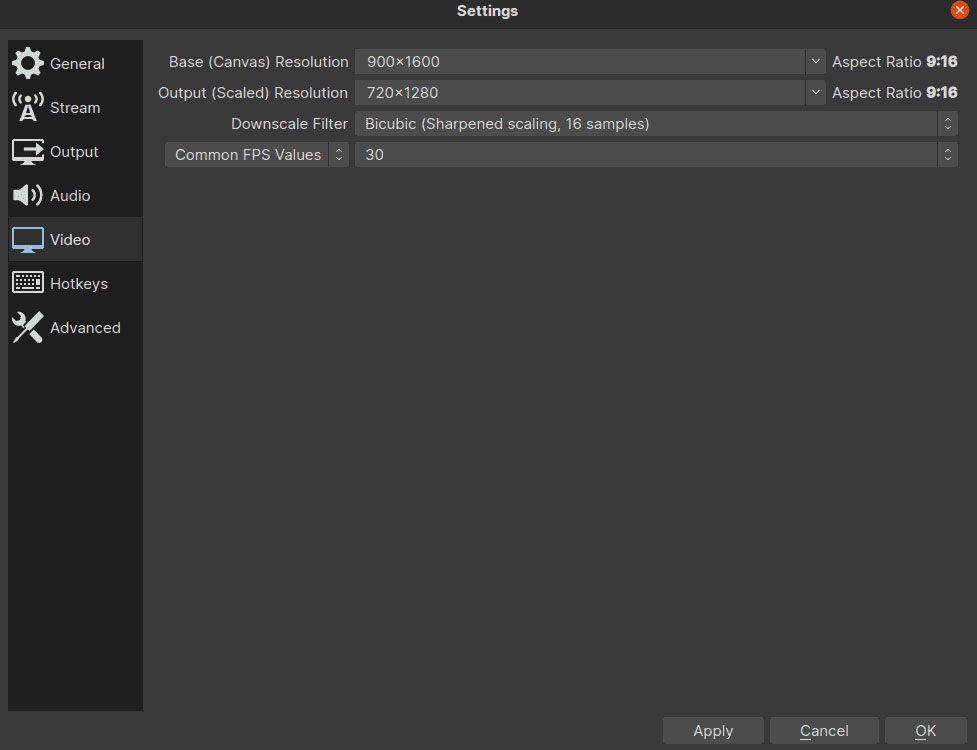Image resolution: width=977 pixels, height=750 pixels.
Task: Go to the Output settings tab
Action: tap(75, 151)
